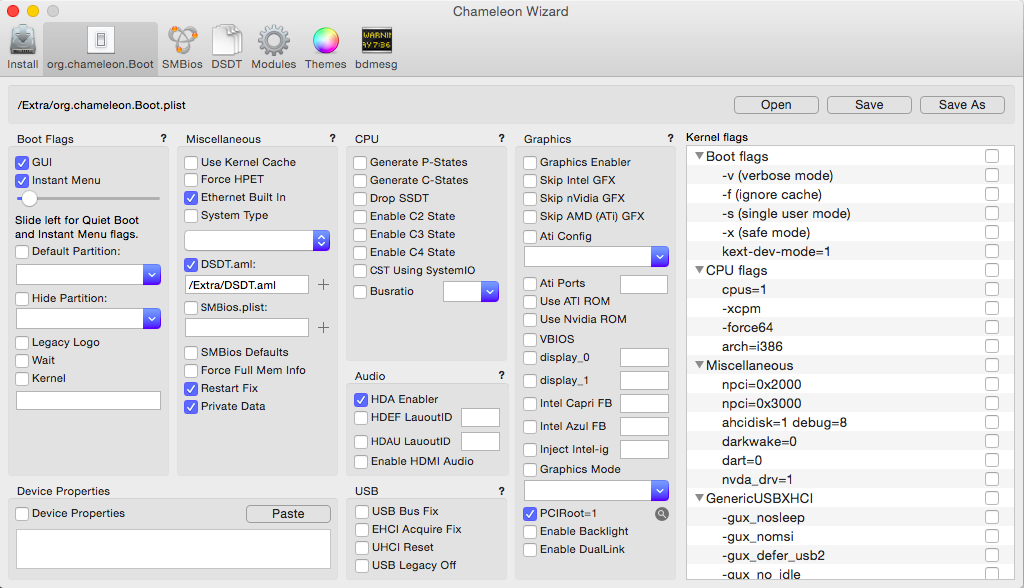Enable the Generate P-States checkbox

360,162
